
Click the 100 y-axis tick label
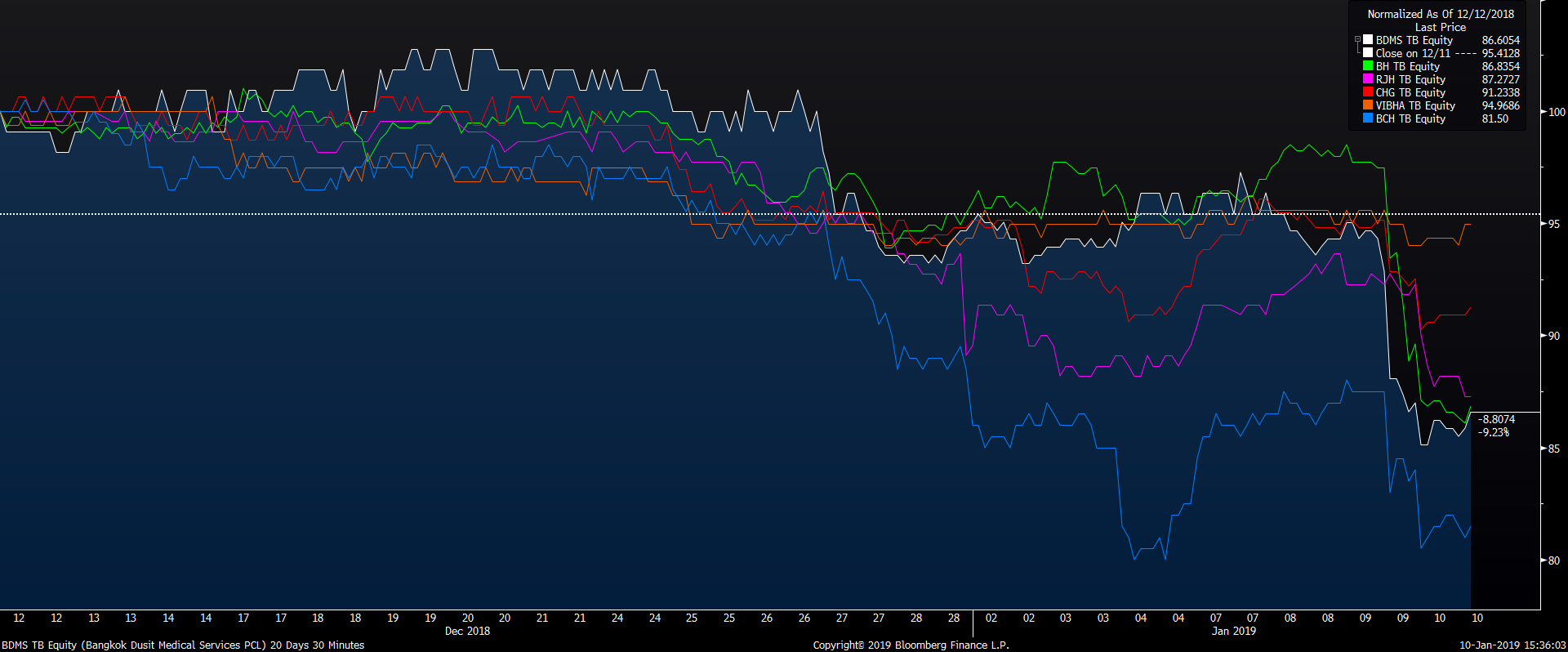(x=1557, y=112)
